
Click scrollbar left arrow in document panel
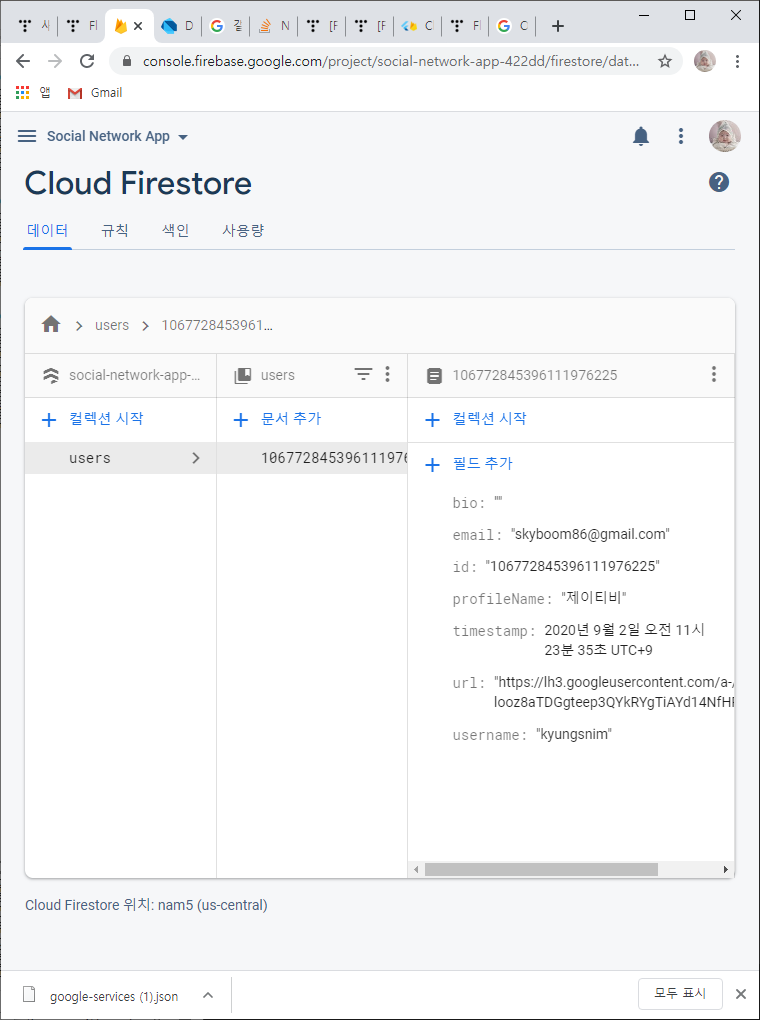point(416,870)
